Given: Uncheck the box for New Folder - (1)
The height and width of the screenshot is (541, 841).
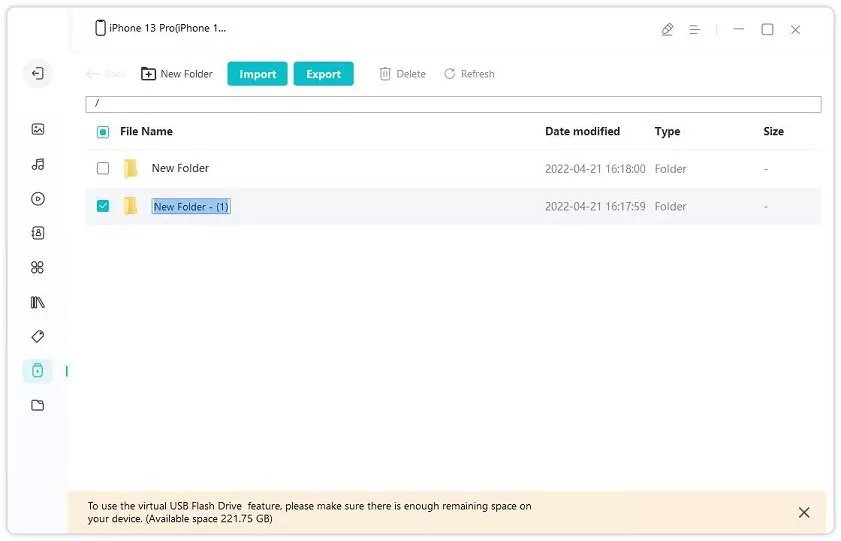Looking at the screenshot, I should point(103,206).
